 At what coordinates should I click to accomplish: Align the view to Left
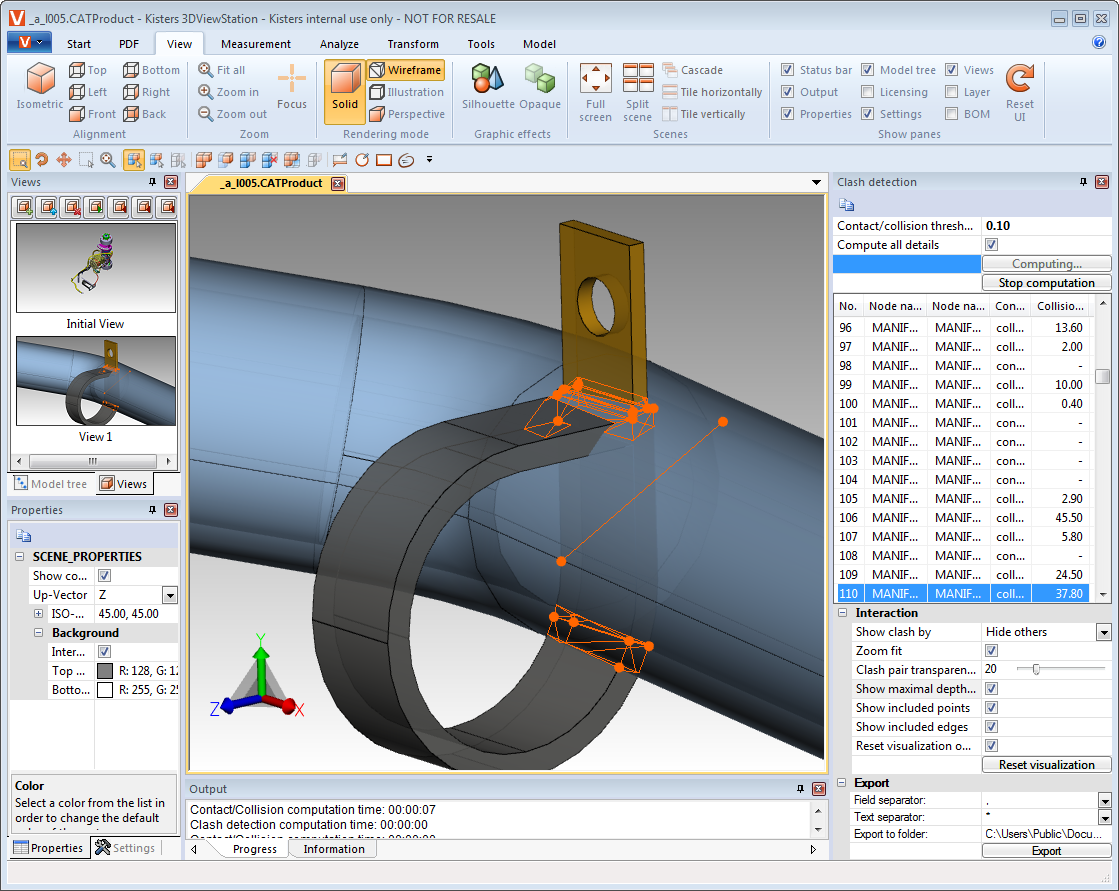point(88,92)
